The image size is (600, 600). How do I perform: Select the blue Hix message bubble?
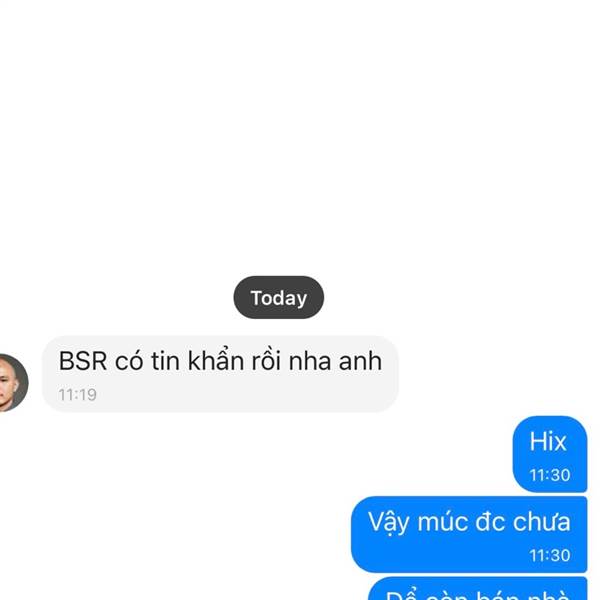550,454
